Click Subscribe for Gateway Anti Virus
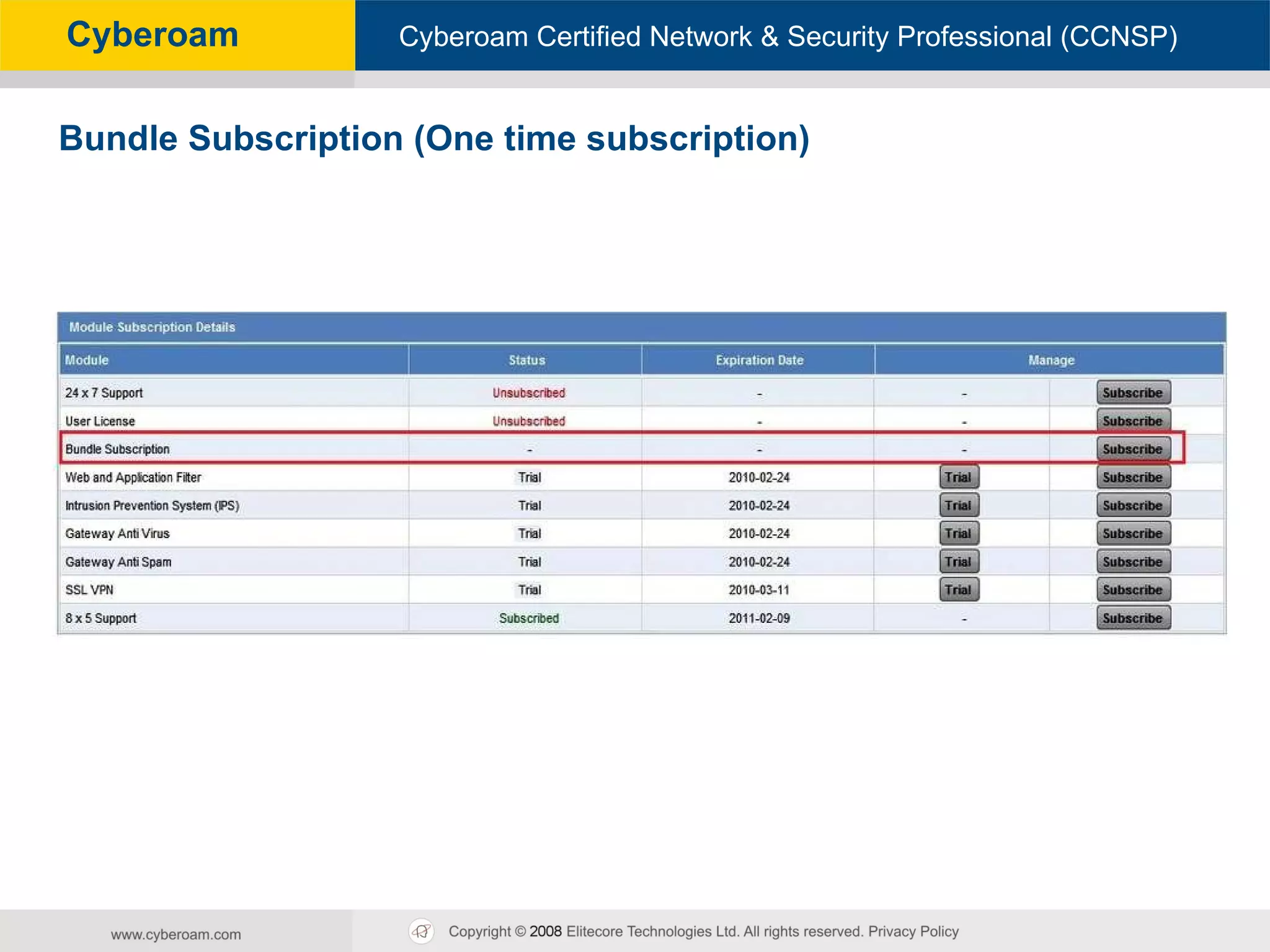 coord(1133,534)
